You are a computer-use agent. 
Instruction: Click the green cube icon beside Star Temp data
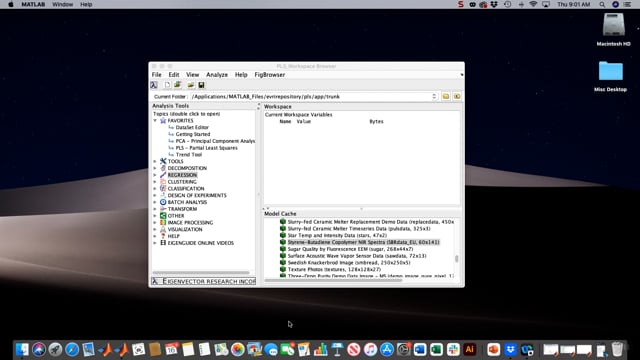click(x=282, y=236)
